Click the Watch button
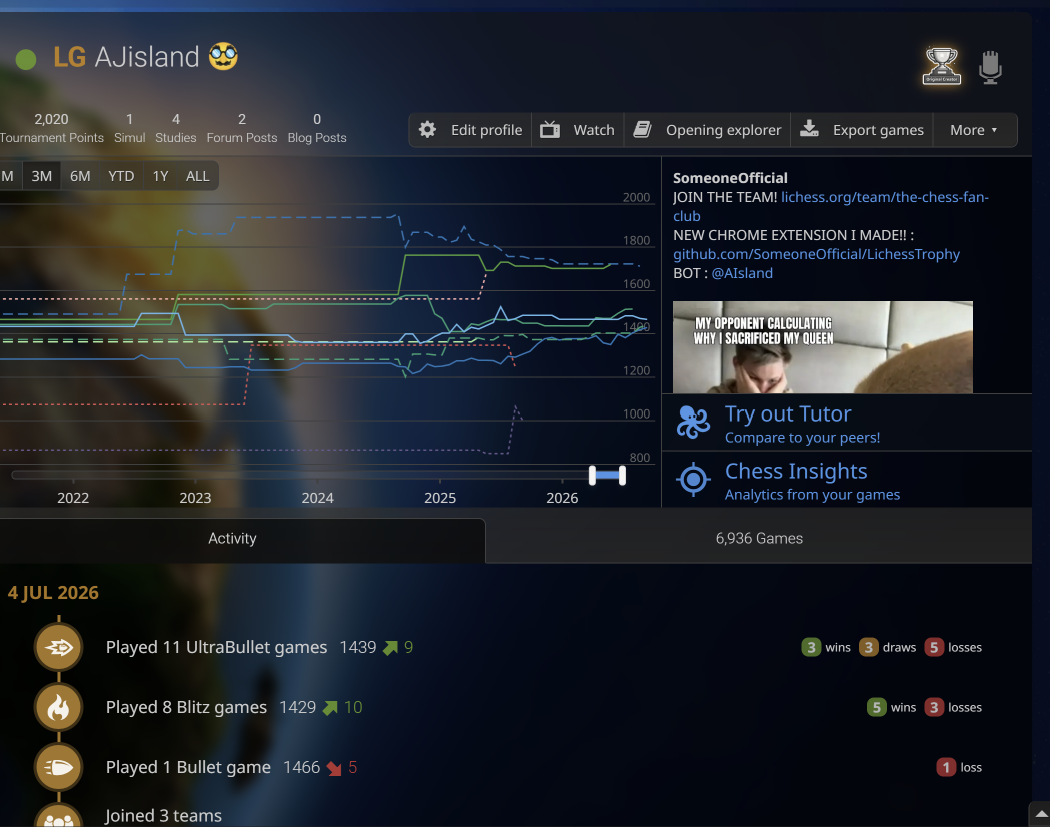 pyautogui.click(x=577, y=130)
